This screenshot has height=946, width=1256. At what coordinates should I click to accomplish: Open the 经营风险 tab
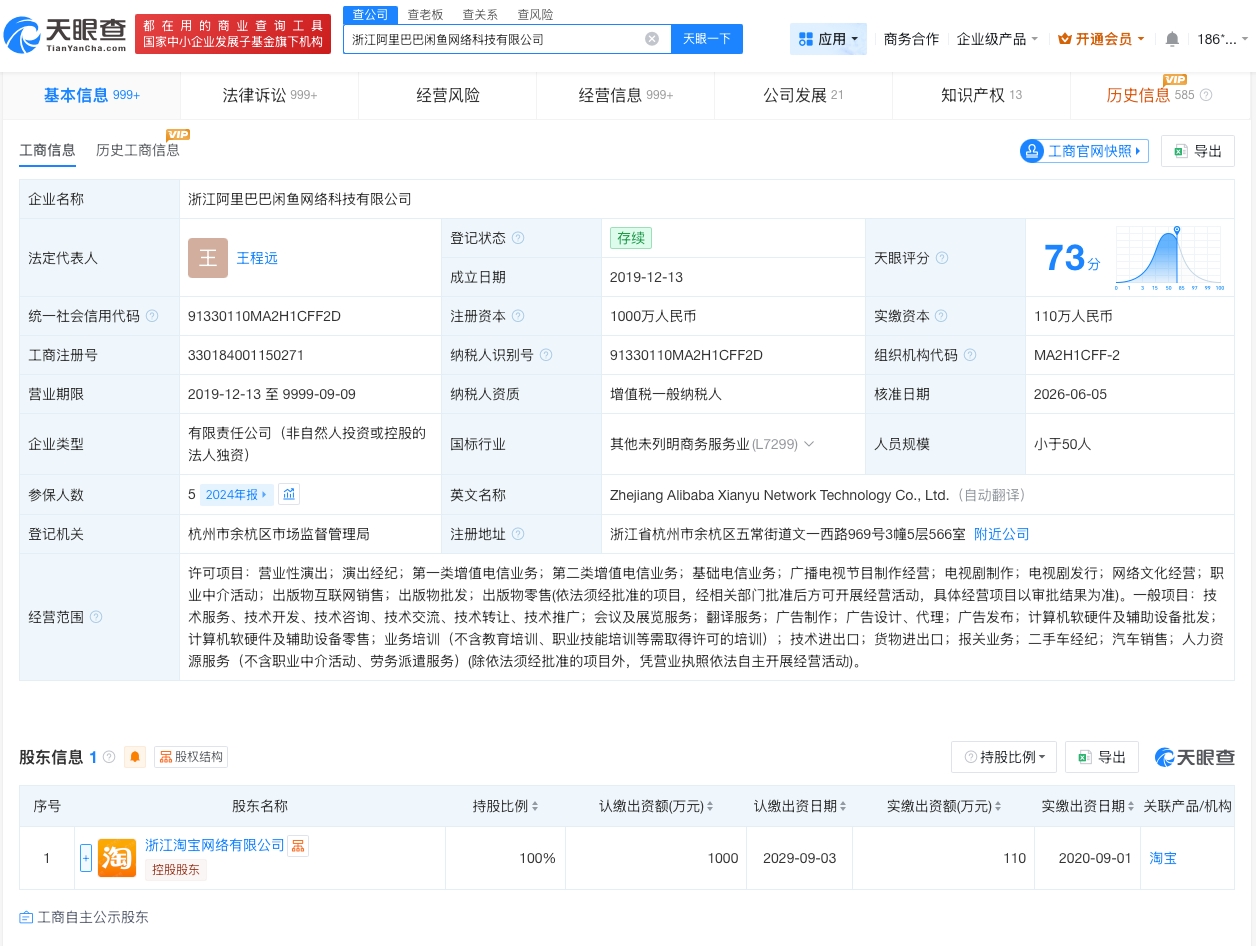448,96
